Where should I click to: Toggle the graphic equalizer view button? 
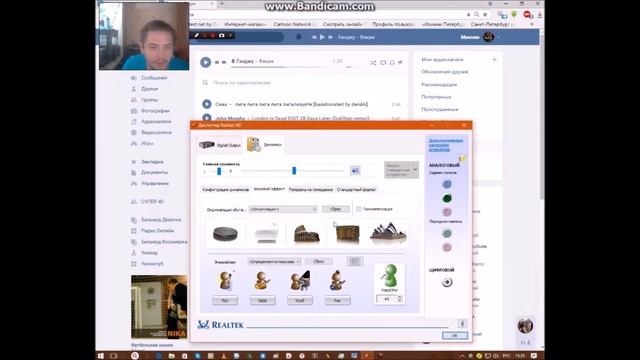354,261
